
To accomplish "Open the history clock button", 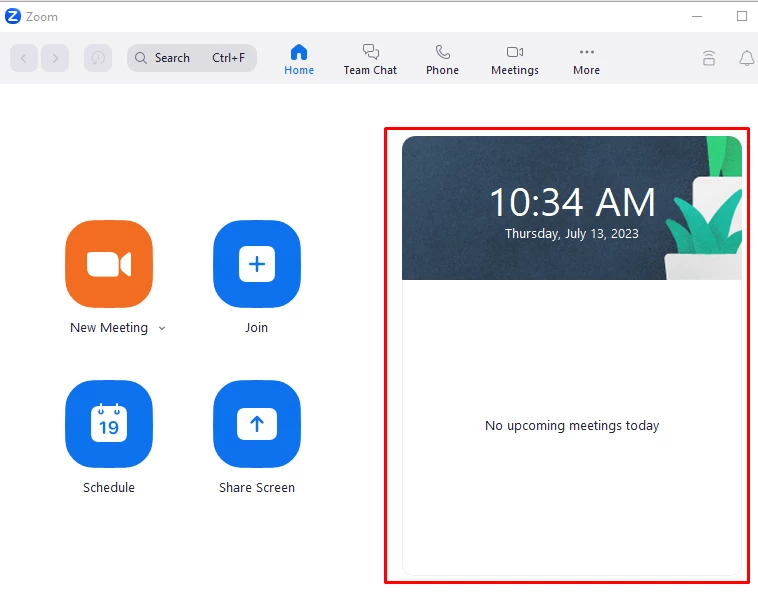I will tap(98, 58).
